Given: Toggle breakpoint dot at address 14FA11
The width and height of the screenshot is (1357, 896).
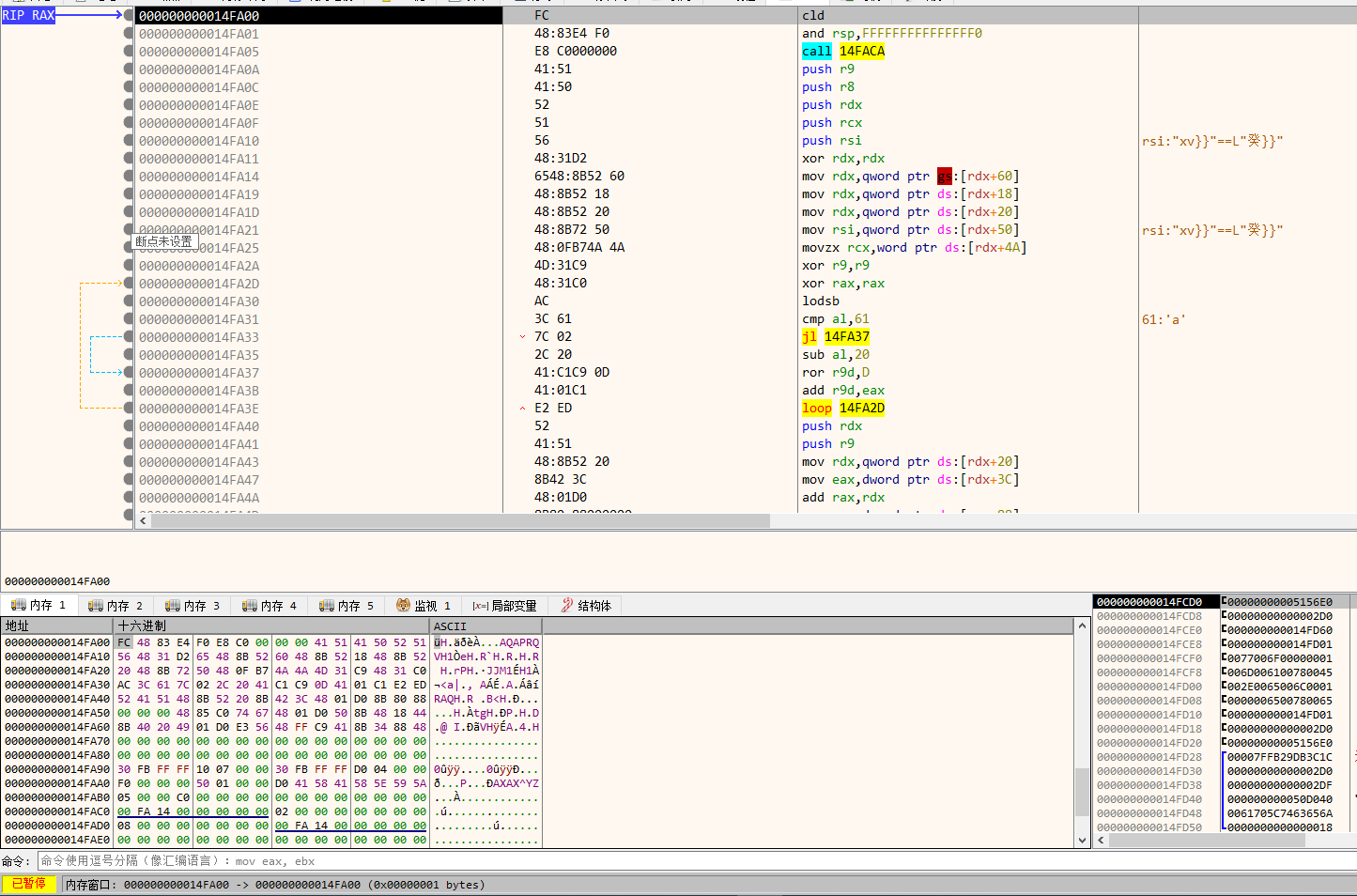Looking at the screenshot, I should click(x=129, y=159).
